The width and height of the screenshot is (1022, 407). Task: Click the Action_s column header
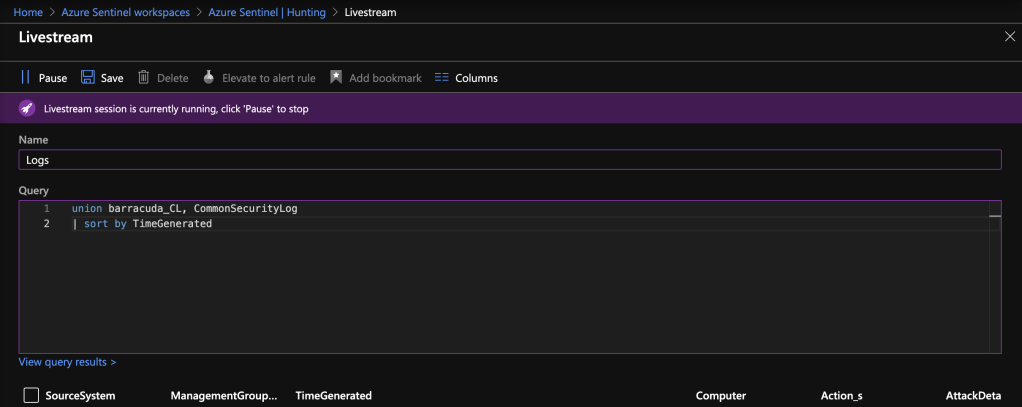(841, 396)
